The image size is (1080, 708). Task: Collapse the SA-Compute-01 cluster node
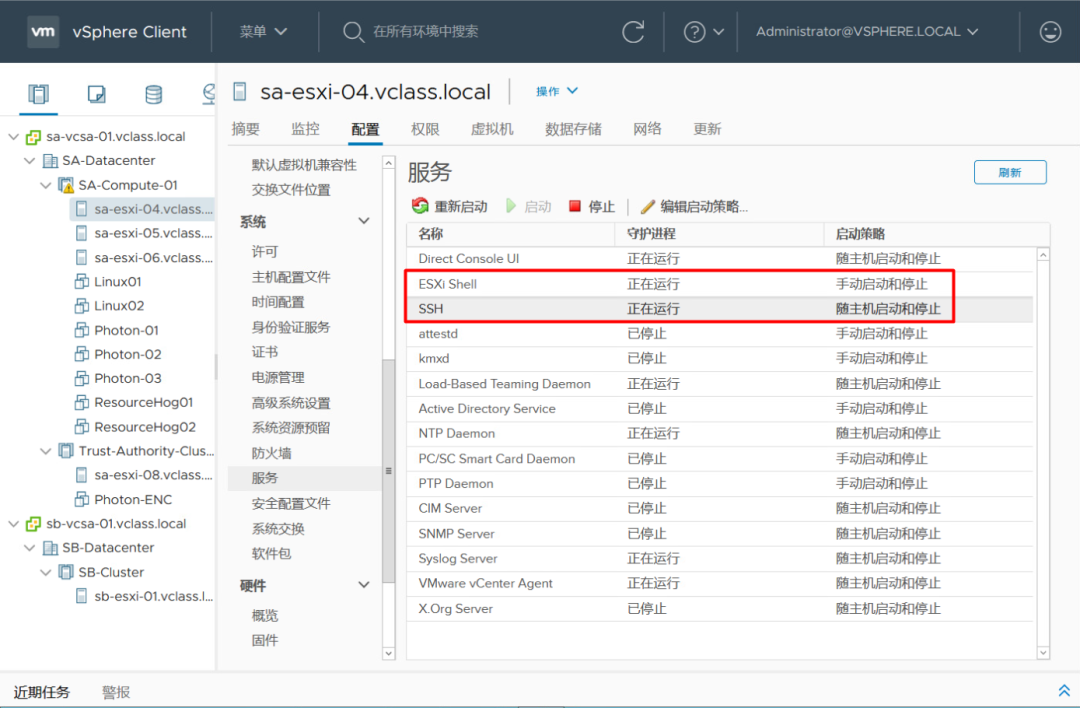pyautogui.click(x=45, y=185)
